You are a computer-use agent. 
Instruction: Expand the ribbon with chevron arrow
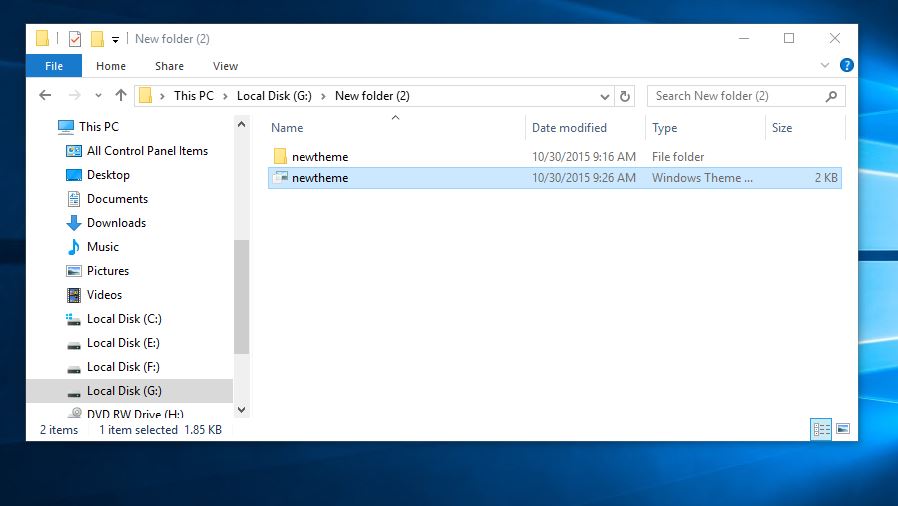pos(825,65)
